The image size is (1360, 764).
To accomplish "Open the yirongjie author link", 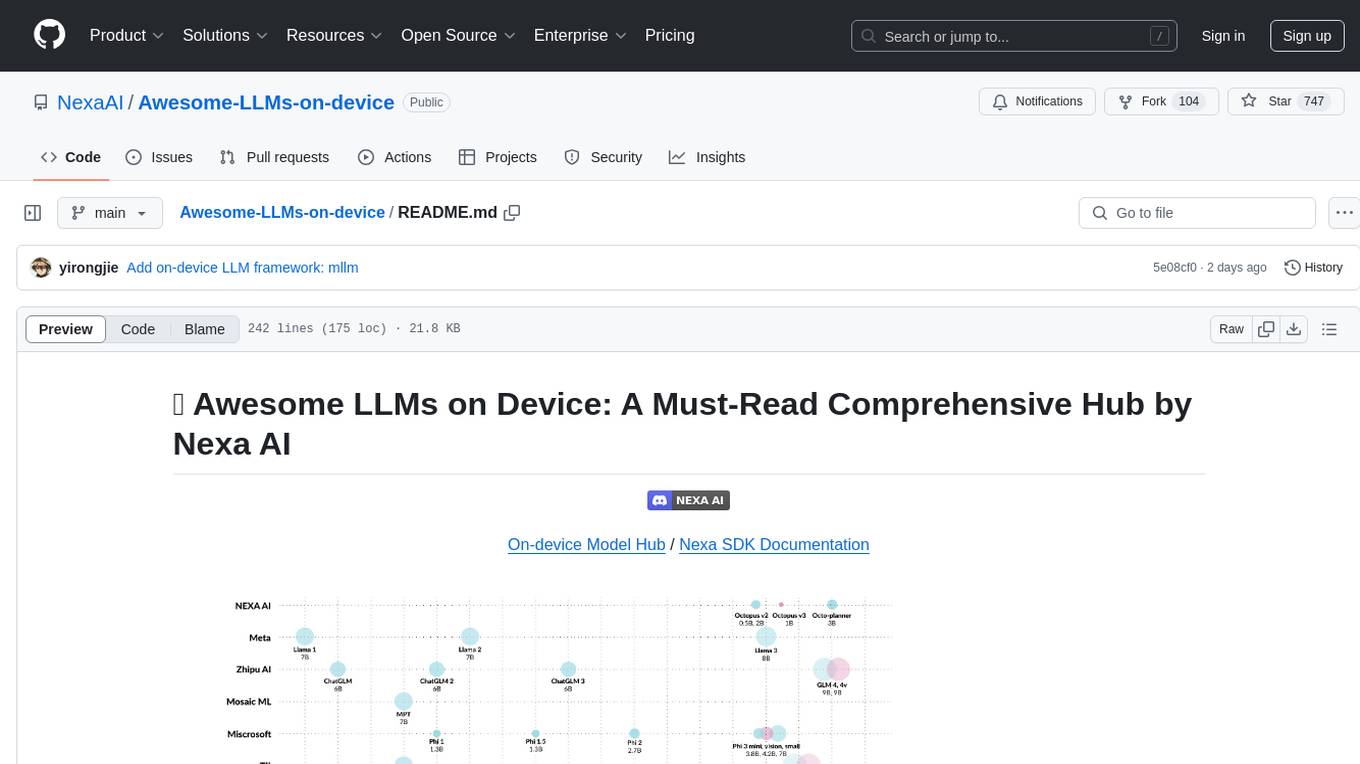I will [x=88, y=268].
